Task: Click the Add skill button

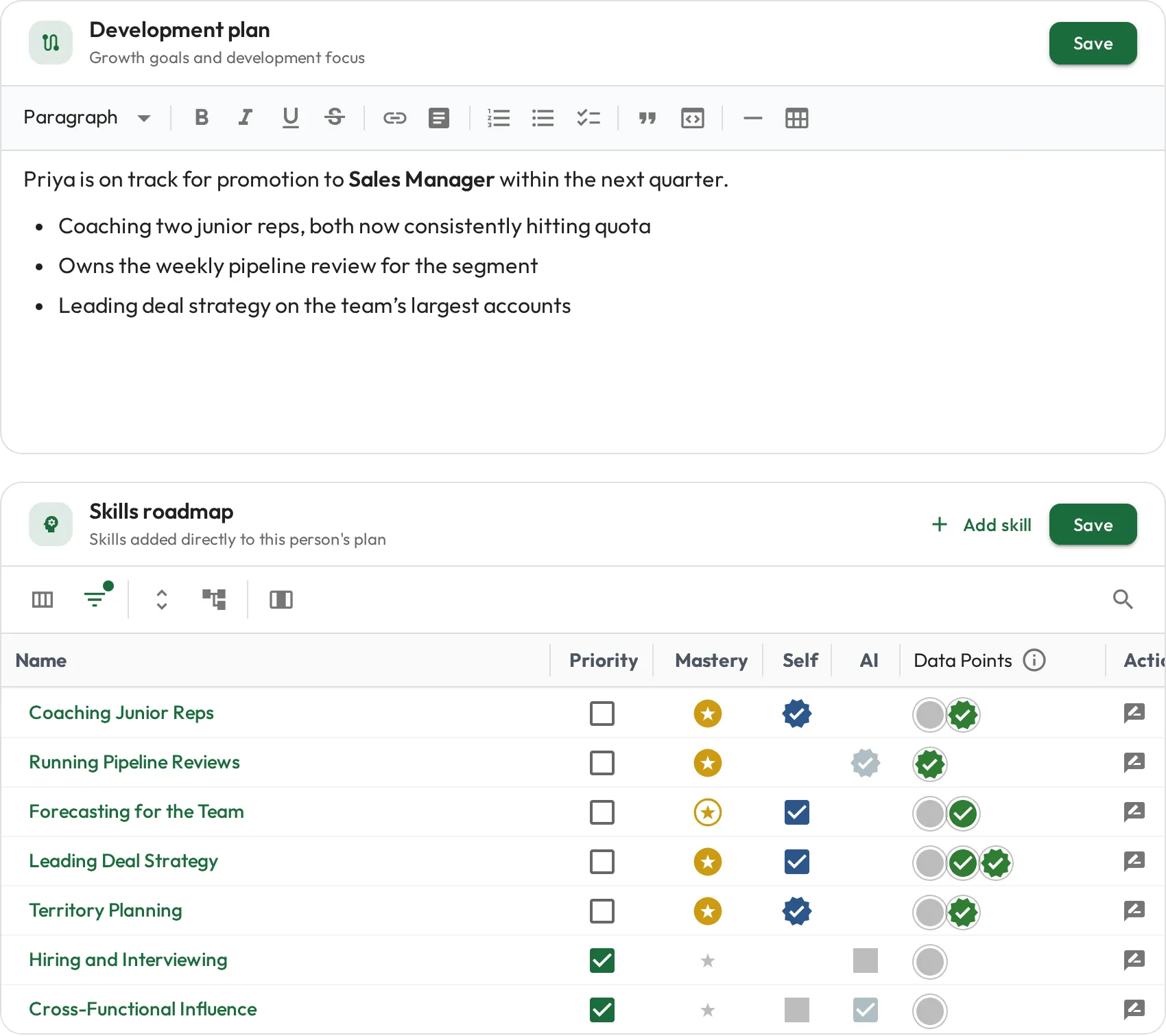Action: (x=981, y=525)
